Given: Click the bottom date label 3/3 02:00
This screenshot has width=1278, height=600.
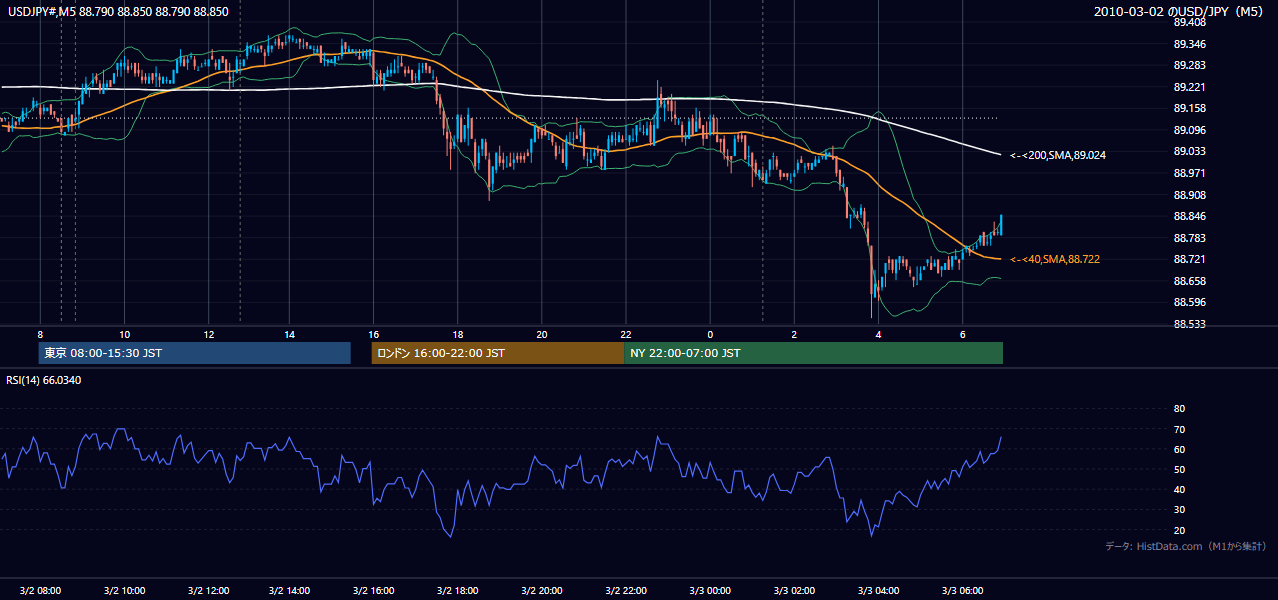Looking at the screenshot, I should [x=794, y=591].
